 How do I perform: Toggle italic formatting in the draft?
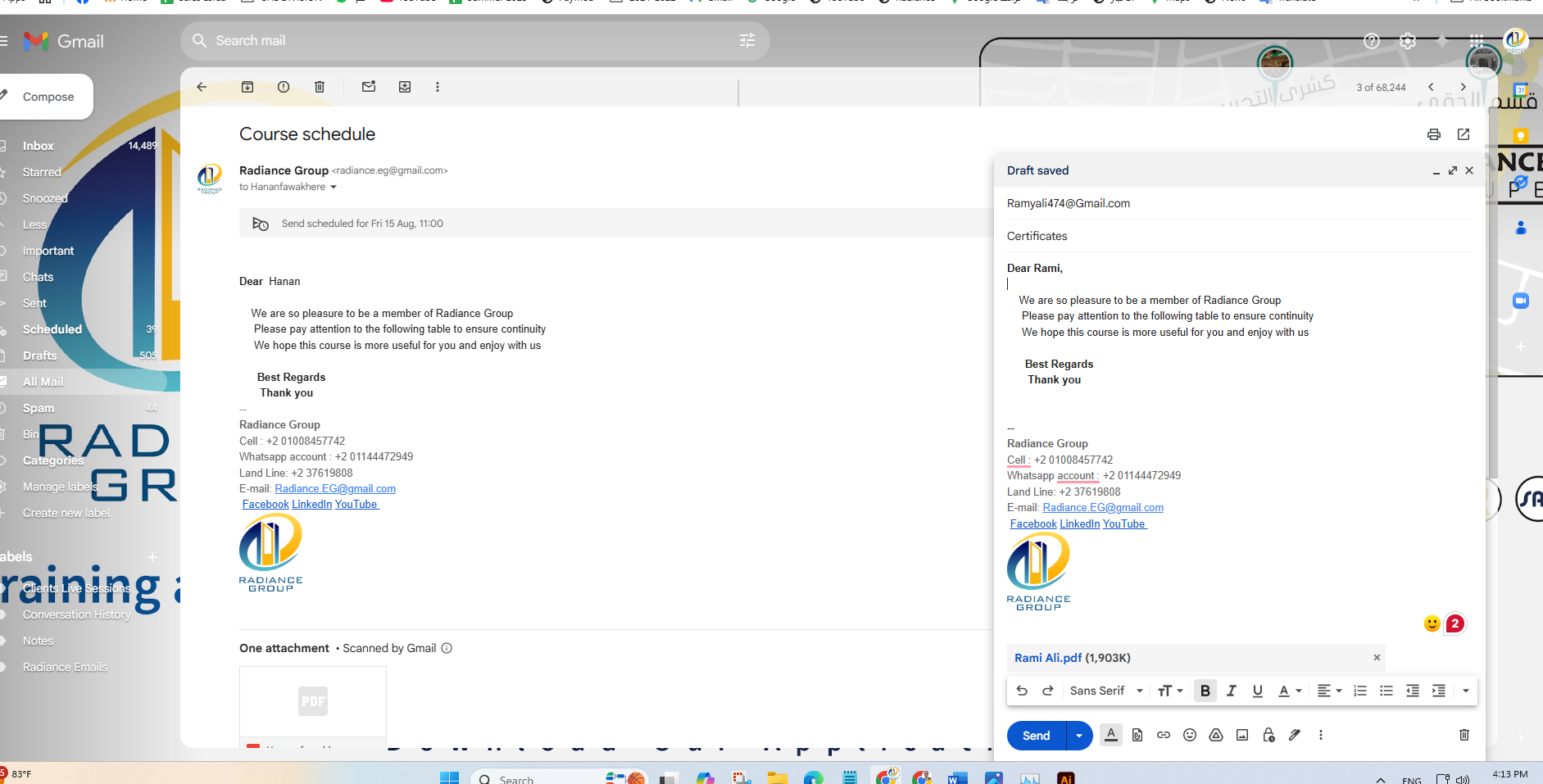click(1232, 691)
